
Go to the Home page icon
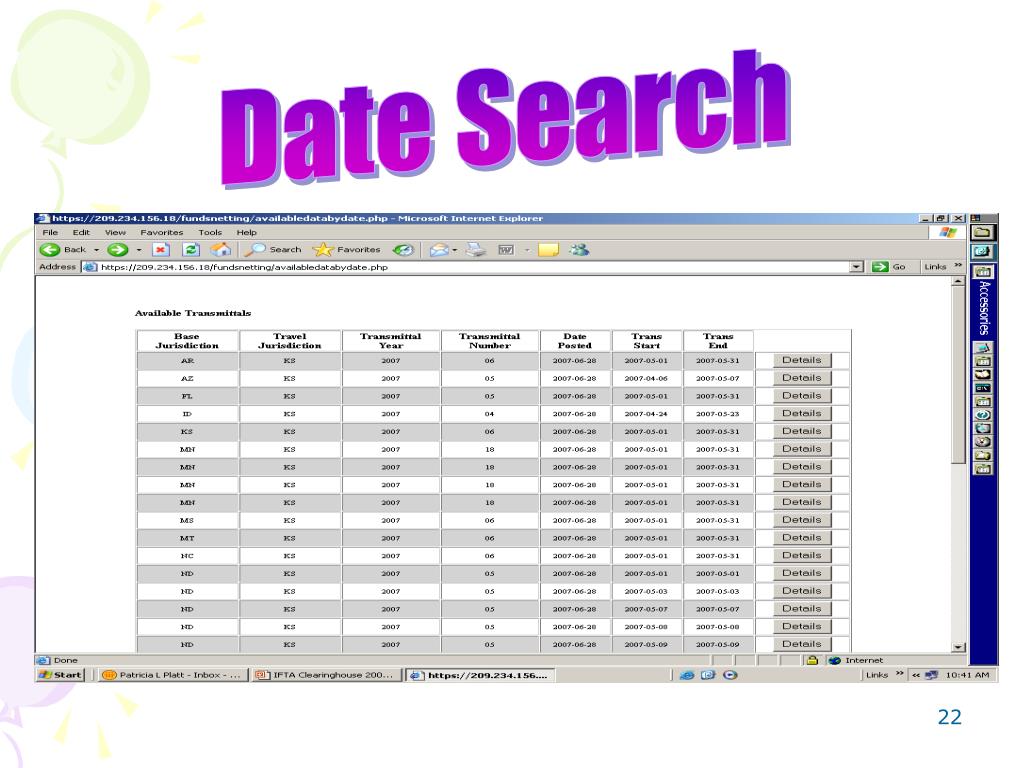(221, 249)
